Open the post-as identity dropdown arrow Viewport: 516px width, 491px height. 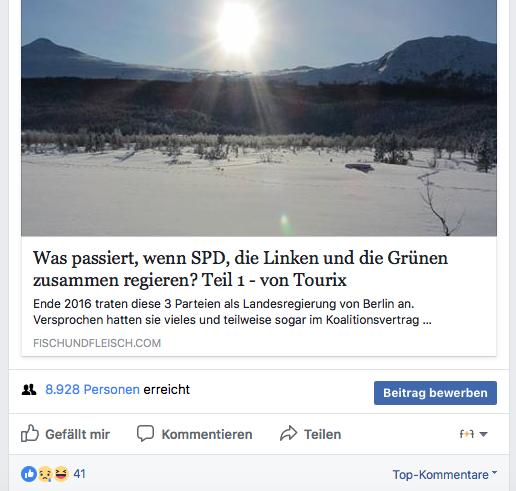(x=483, y=434)
